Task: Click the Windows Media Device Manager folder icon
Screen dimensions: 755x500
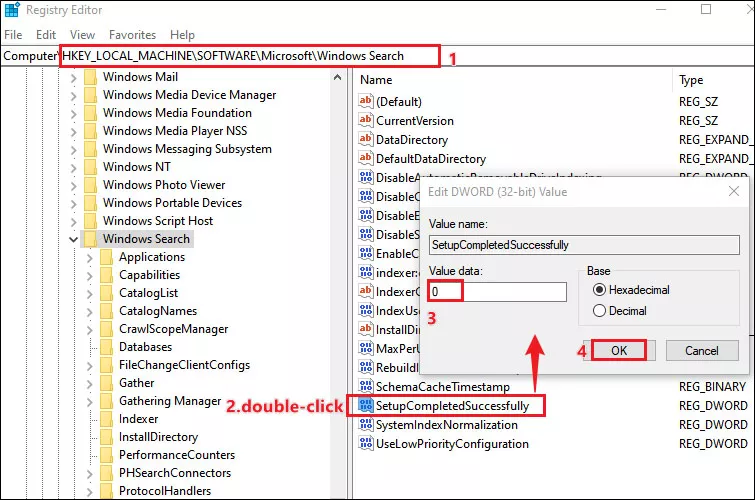Action: coord(91,95)
